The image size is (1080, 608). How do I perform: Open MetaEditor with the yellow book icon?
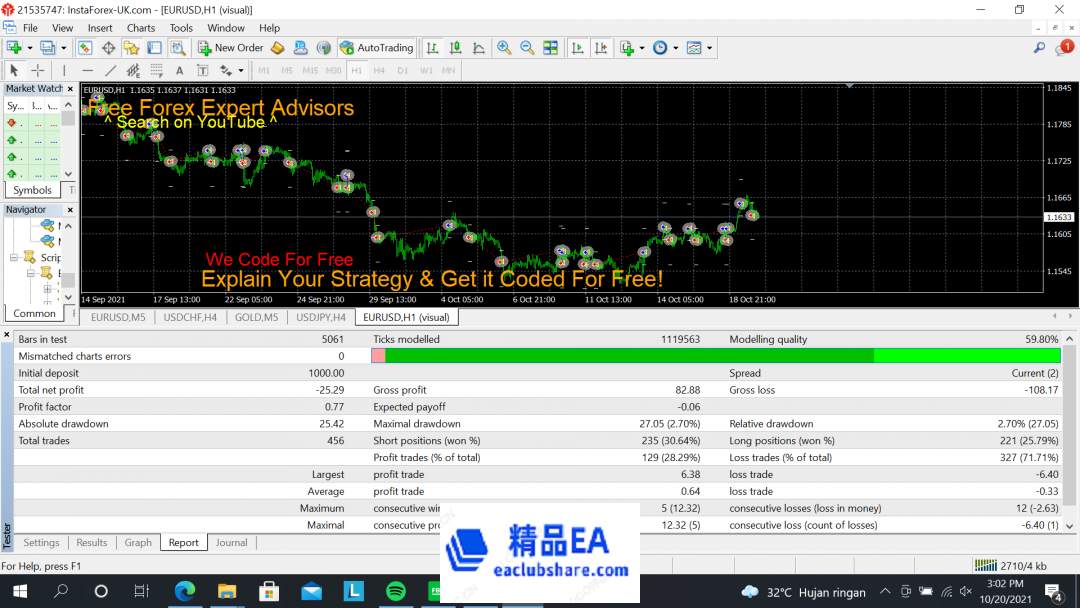click(x=278, y=48)
